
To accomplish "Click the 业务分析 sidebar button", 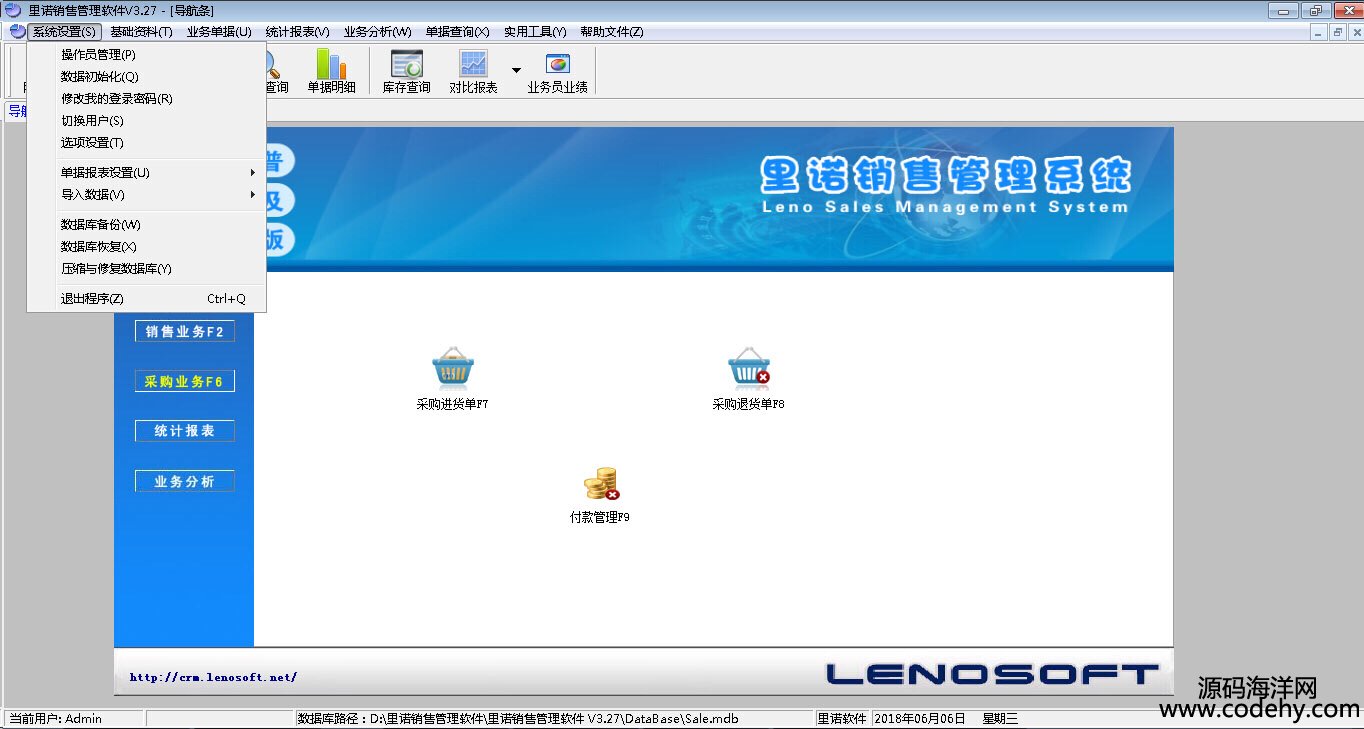I will pyautogui.click(x=185, y=481).
